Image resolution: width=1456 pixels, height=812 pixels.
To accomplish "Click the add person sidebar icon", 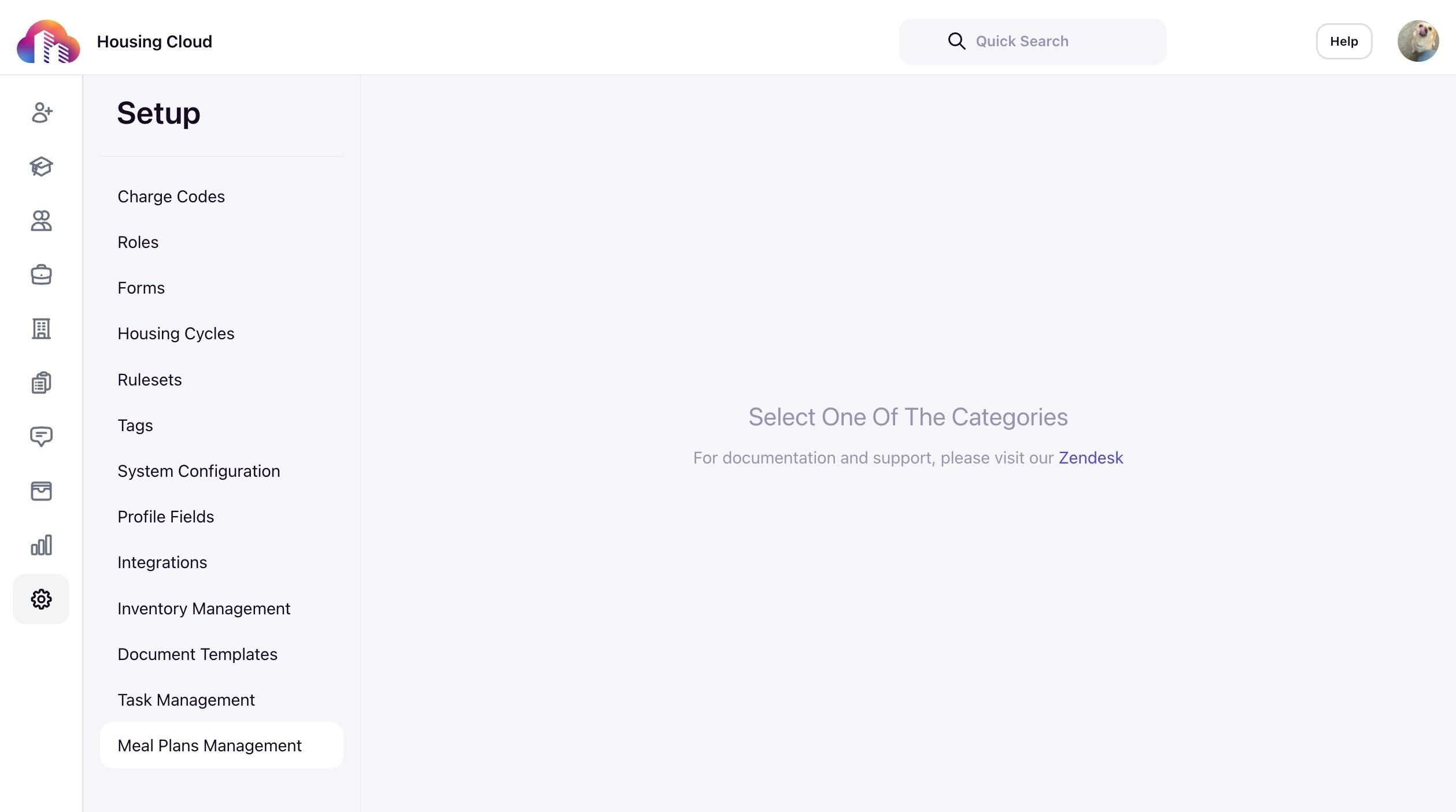I will coord(41,113).
